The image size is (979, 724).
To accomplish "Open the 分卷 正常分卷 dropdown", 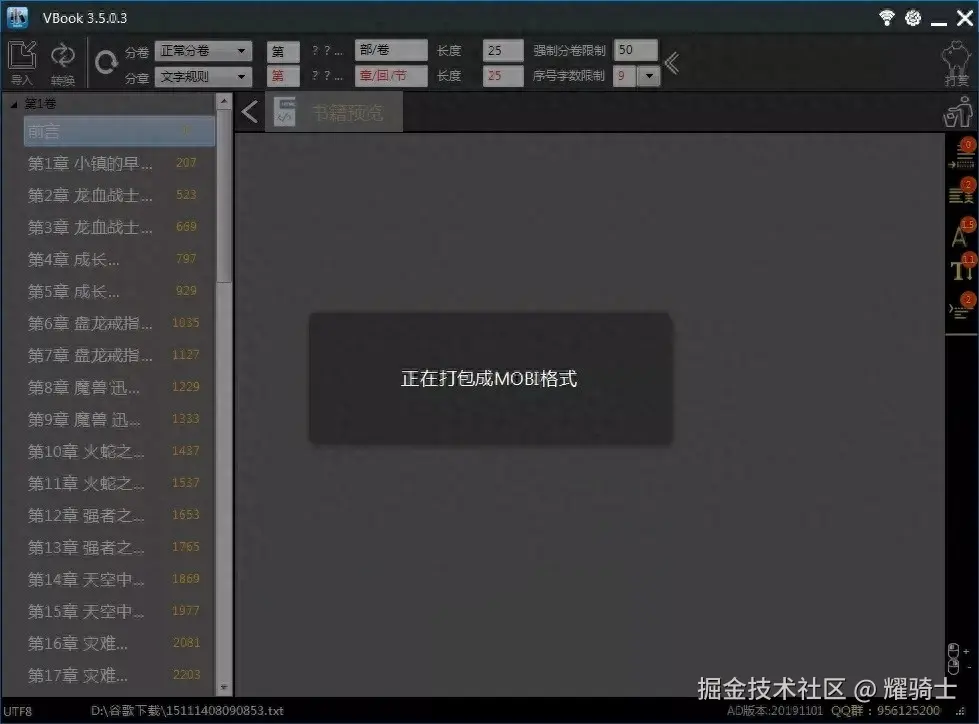I will [x=204, y=51].
